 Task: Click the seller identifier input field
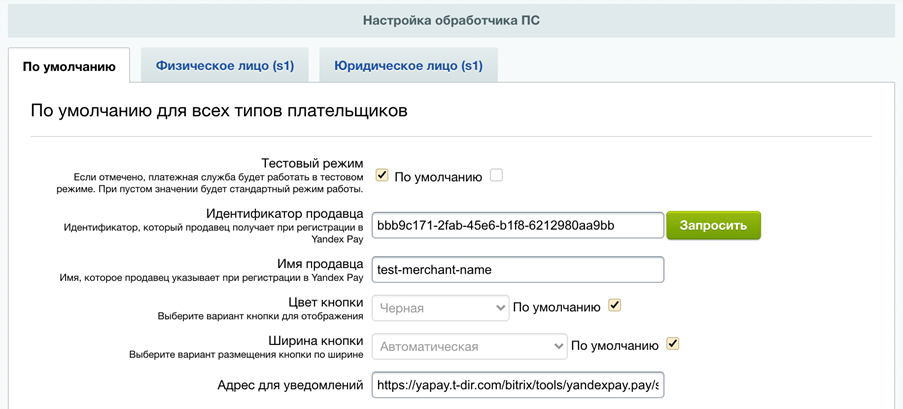(517, 225)
